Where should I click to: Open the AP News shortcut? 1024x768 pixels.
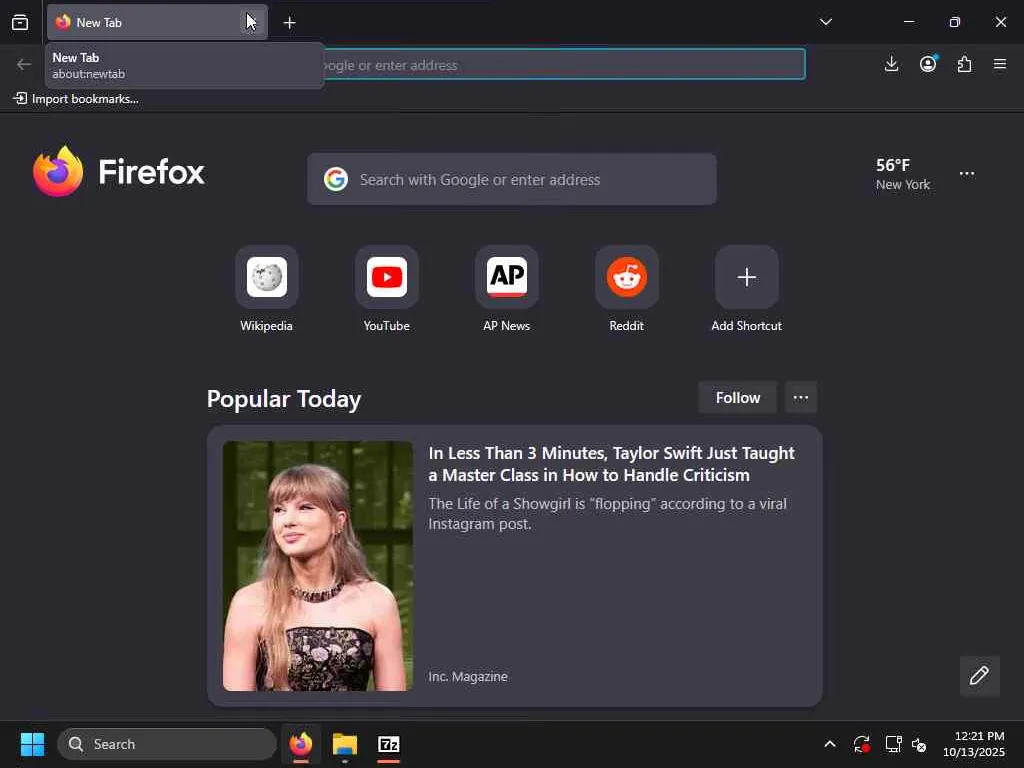(x=507, y=289)
